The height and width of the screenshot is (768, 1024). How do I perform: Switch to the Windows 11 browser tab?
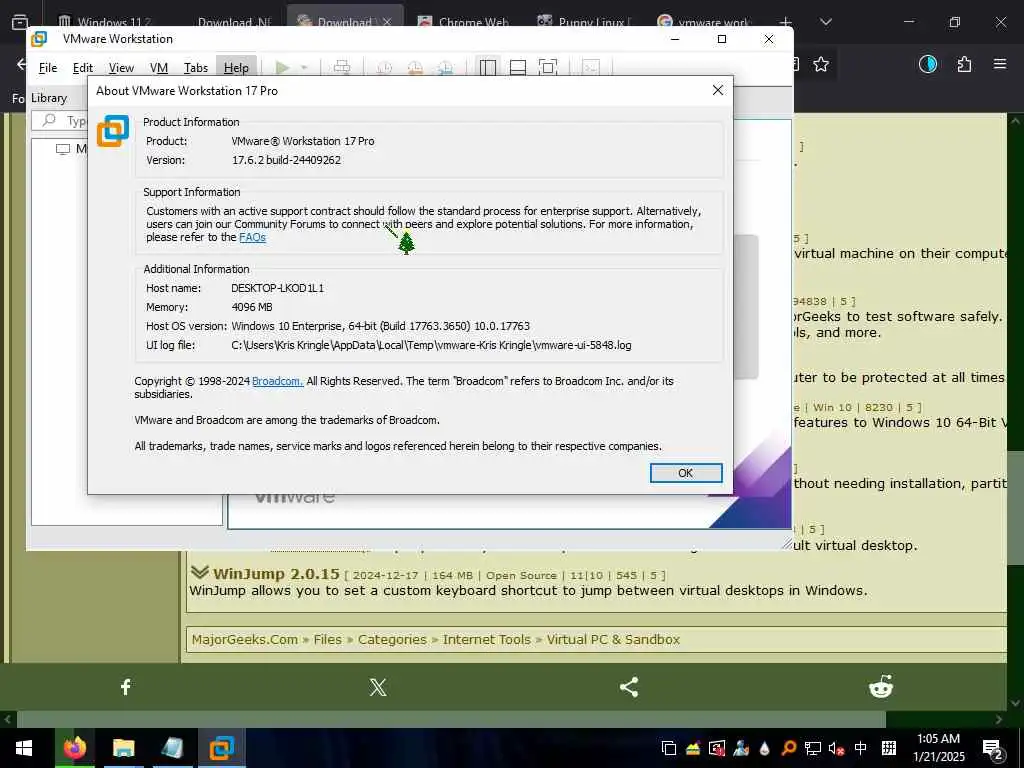point(104,22)
